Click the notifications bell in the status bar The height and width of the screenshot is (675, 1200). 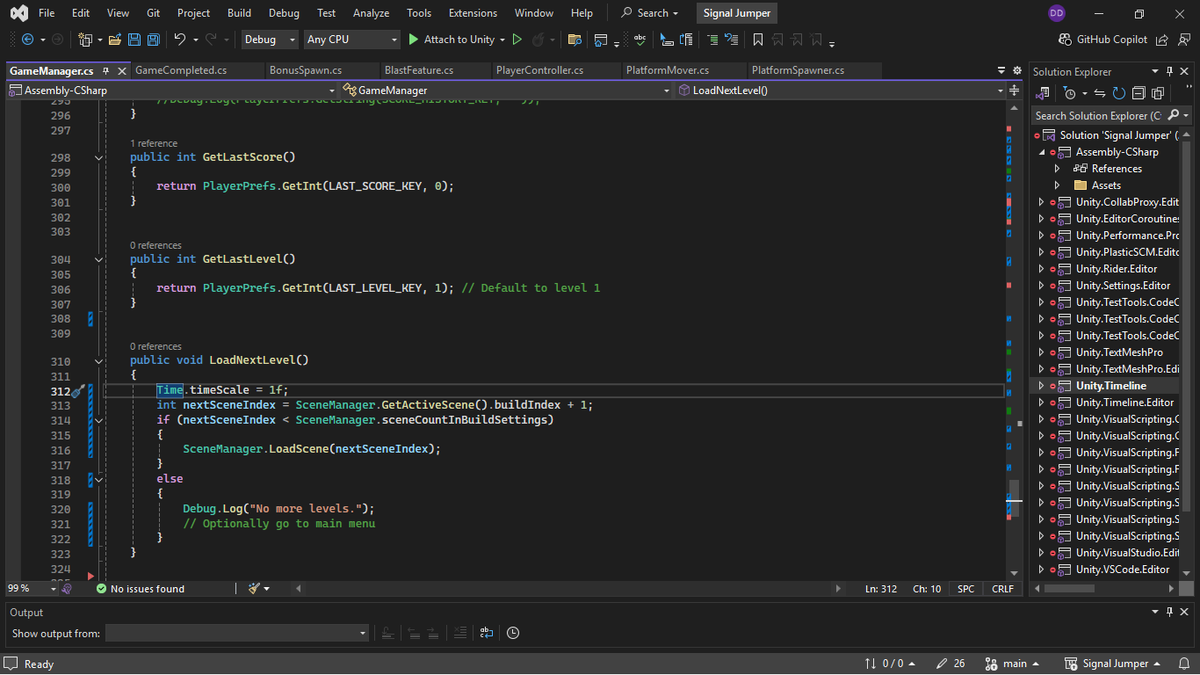tap(1184, 663)
